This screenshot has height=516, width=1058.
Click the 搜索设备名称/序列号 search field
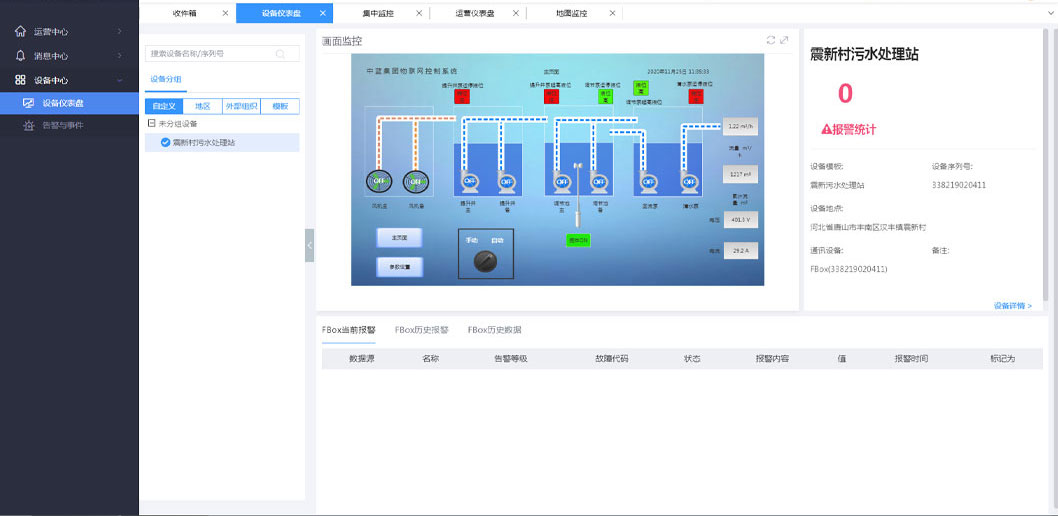coord(210,53)
